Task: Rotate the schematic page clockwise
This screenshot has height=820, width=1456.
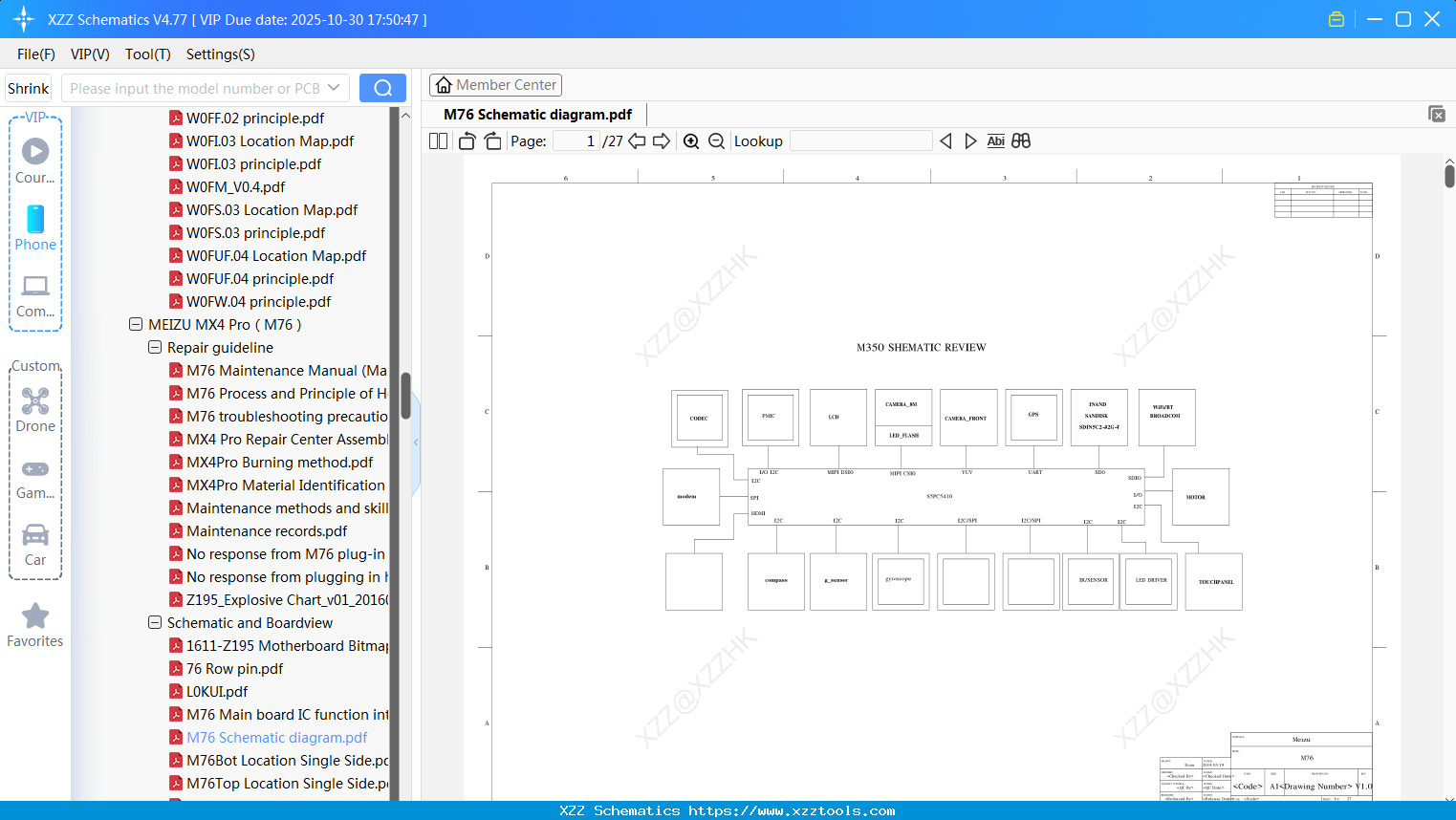Action: tap(491, 140)
